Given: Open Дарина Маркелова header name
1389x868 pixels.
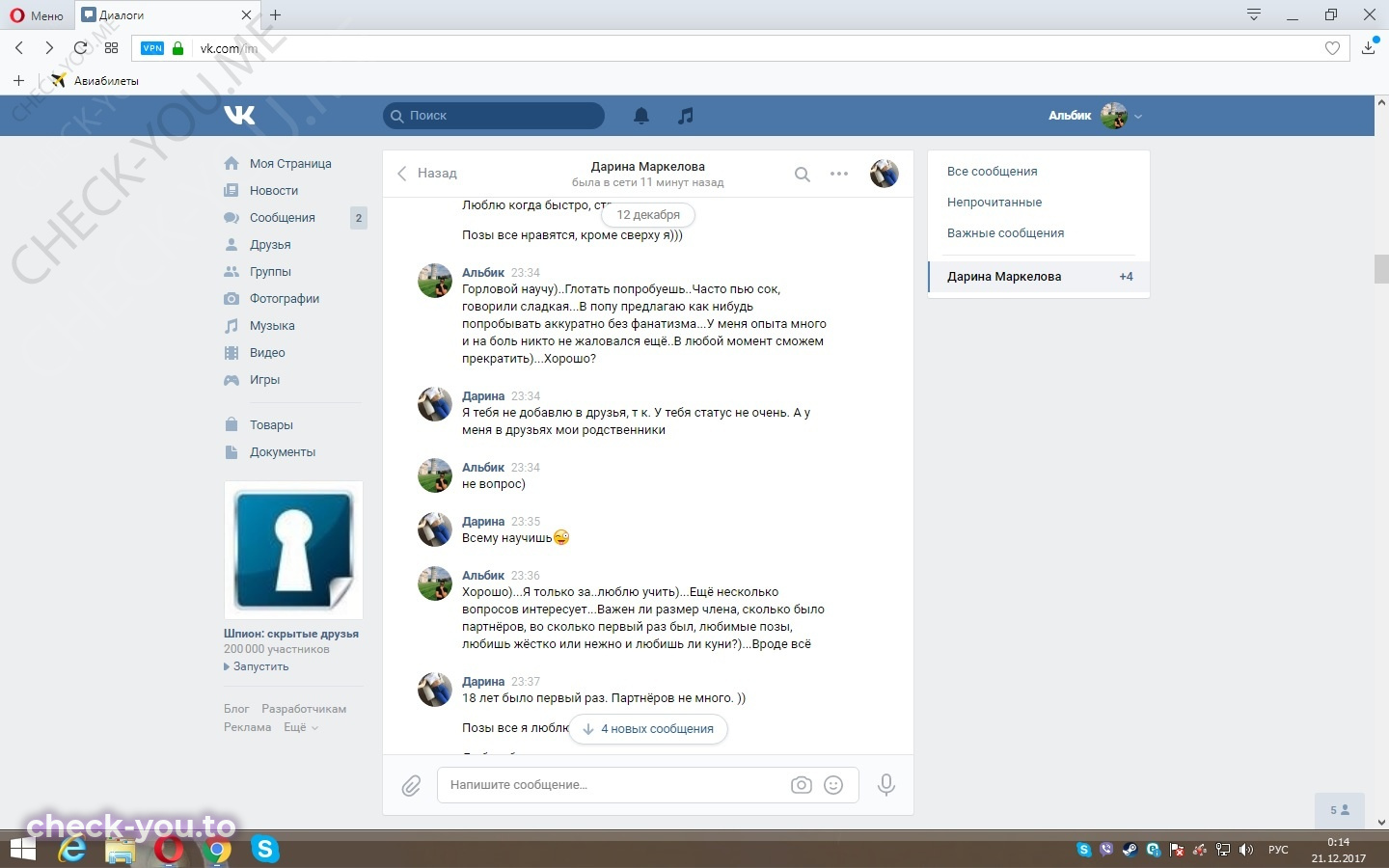Looking at the screenshot, I should [648, 167].
